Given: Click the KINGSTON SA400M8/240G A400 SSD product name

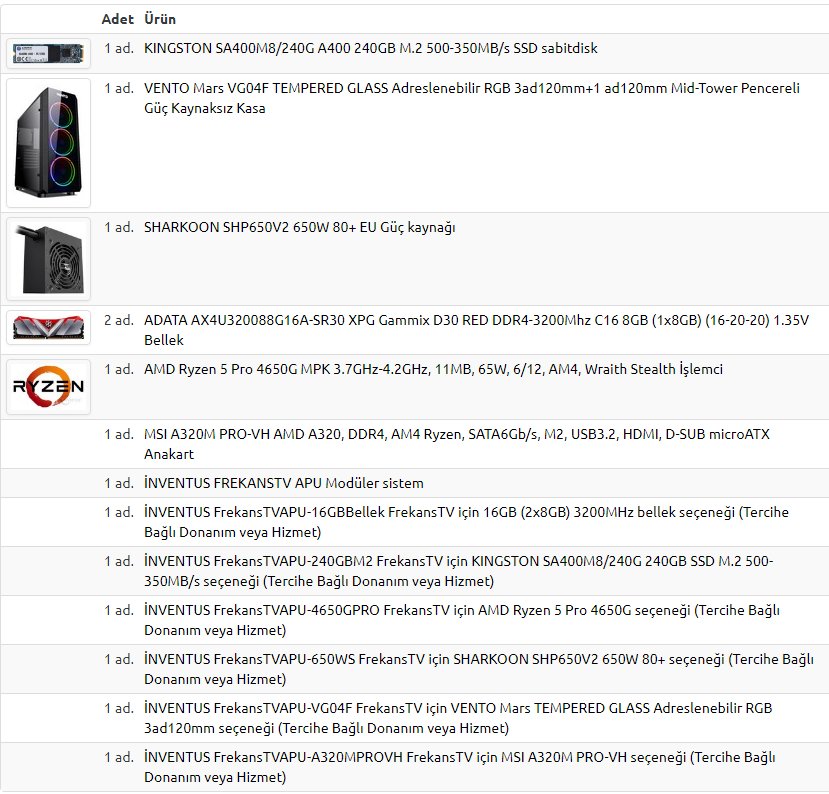Looking at the screenshot, I should (x=371, y=48).
